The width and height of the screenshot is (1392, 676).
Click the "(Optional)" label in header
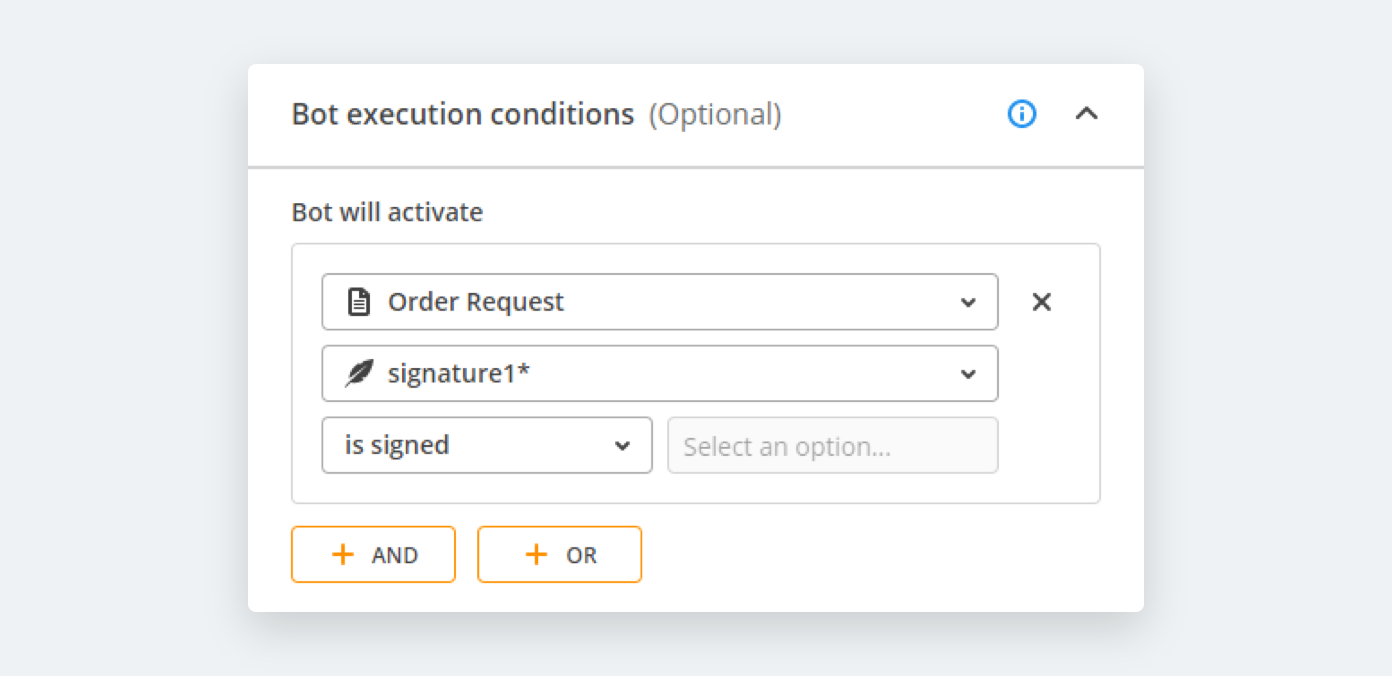pyautogui.click(x=715, y=115)
